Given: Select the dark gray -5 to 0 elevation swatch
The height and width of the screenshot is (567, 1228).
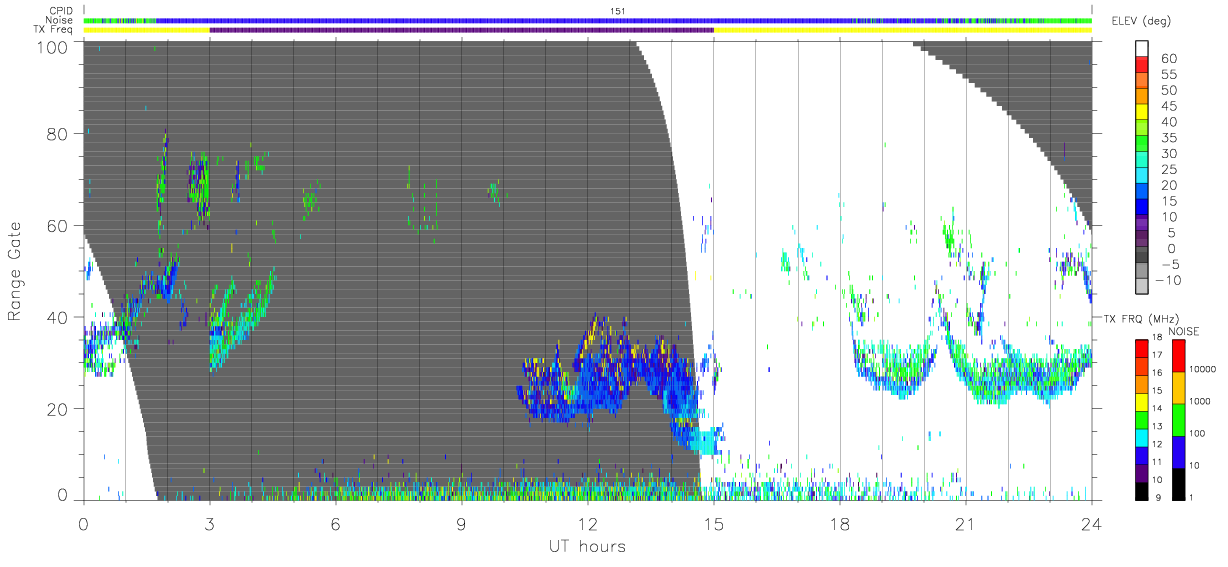Looking at the screenshot, I should (x=1143, y=255).
